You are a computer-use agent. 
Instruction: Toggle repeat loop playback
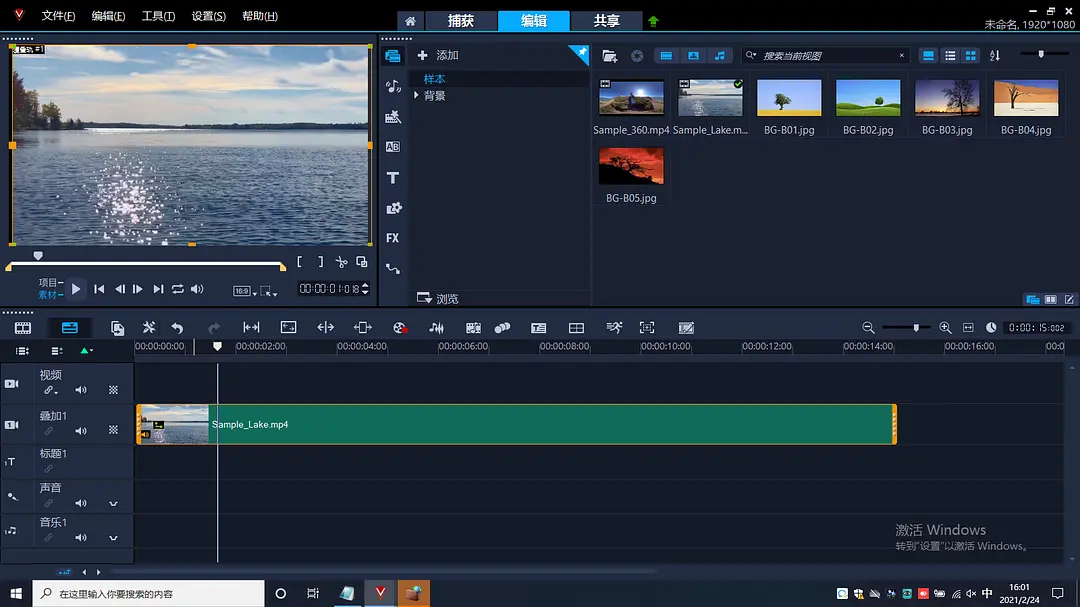(x=177, y=289)
